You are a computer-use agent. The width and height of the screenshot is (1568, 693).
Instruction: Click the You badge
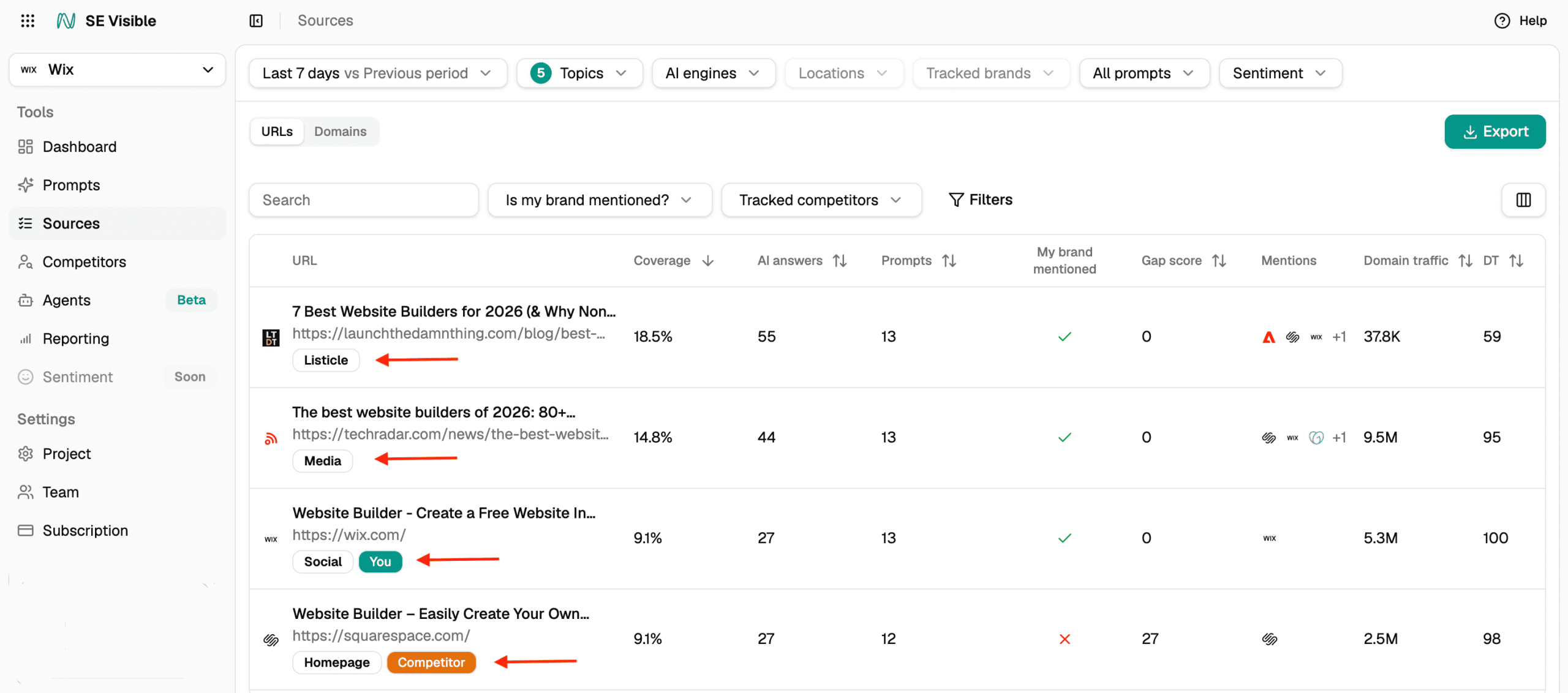click(380, 562)
